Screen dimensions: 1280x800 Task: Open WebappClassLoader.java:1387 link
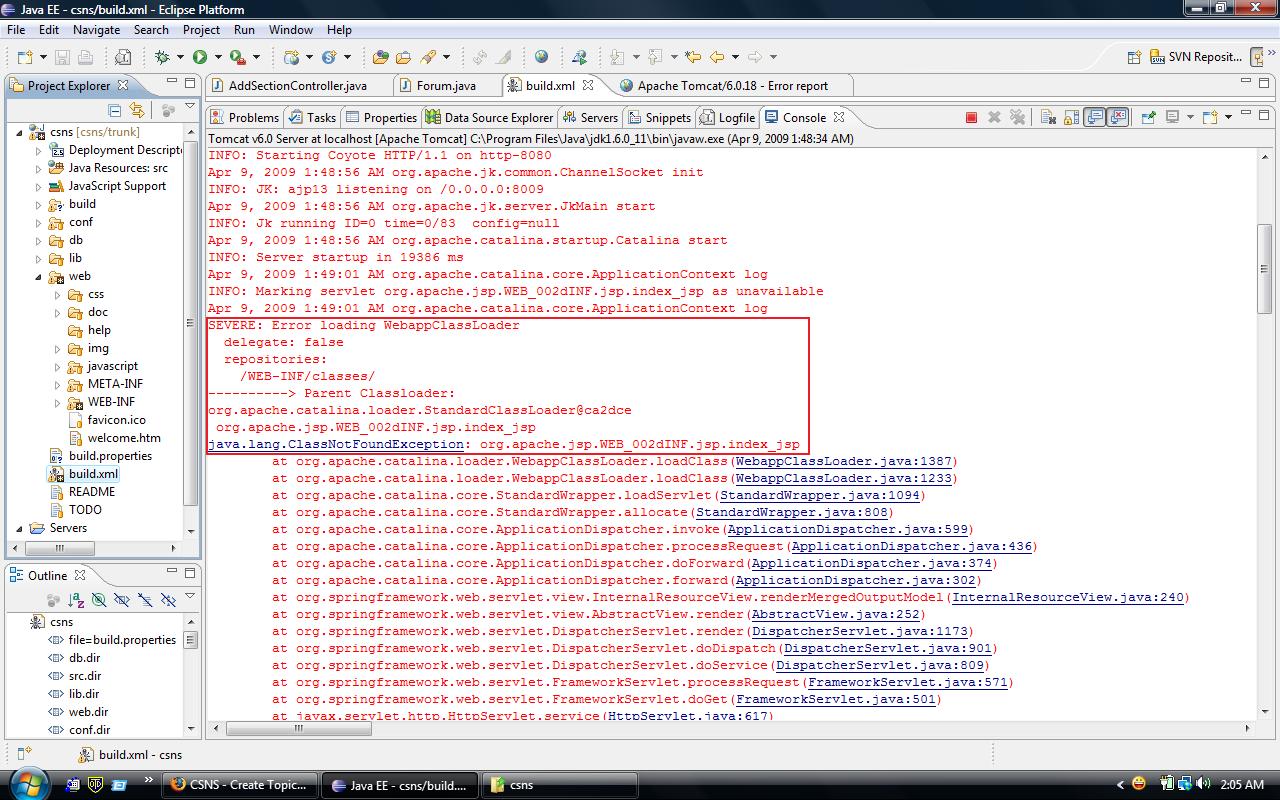[x=844, y=461]
